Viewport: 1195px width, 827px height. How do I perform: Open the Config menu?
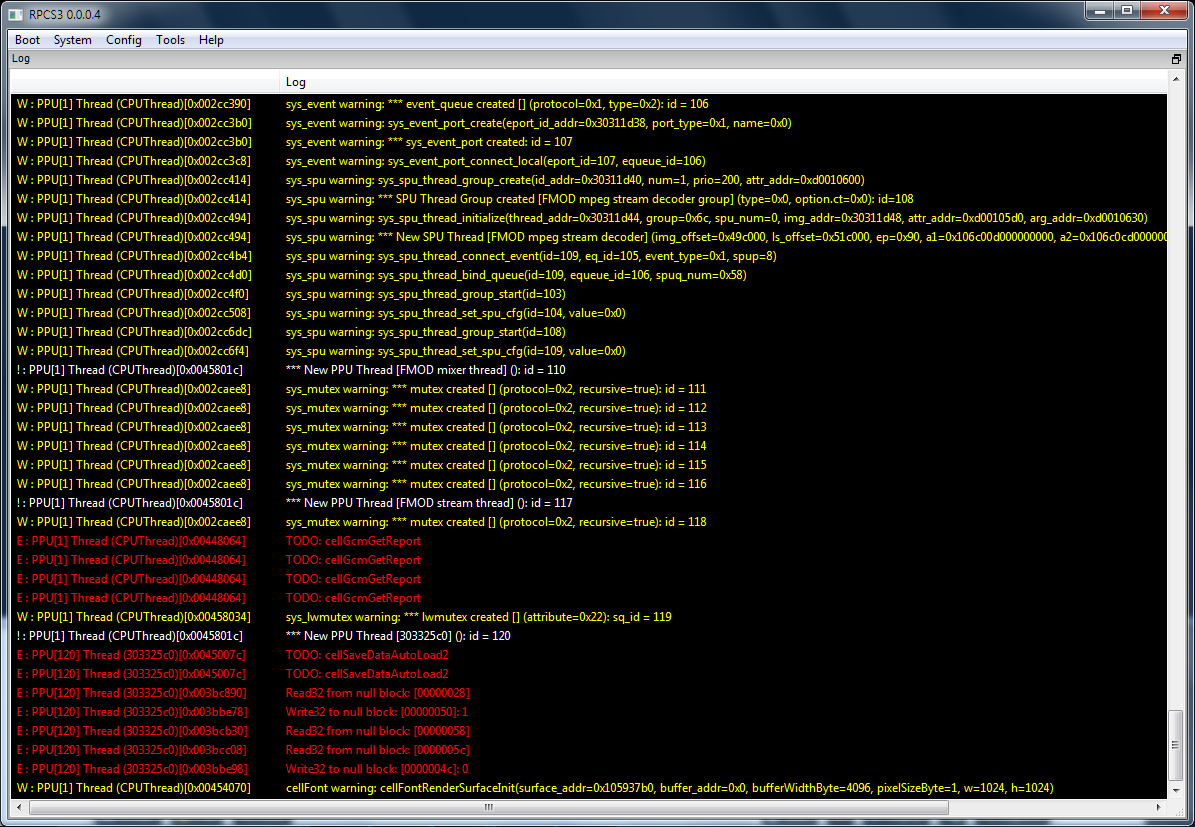[123, 40]
